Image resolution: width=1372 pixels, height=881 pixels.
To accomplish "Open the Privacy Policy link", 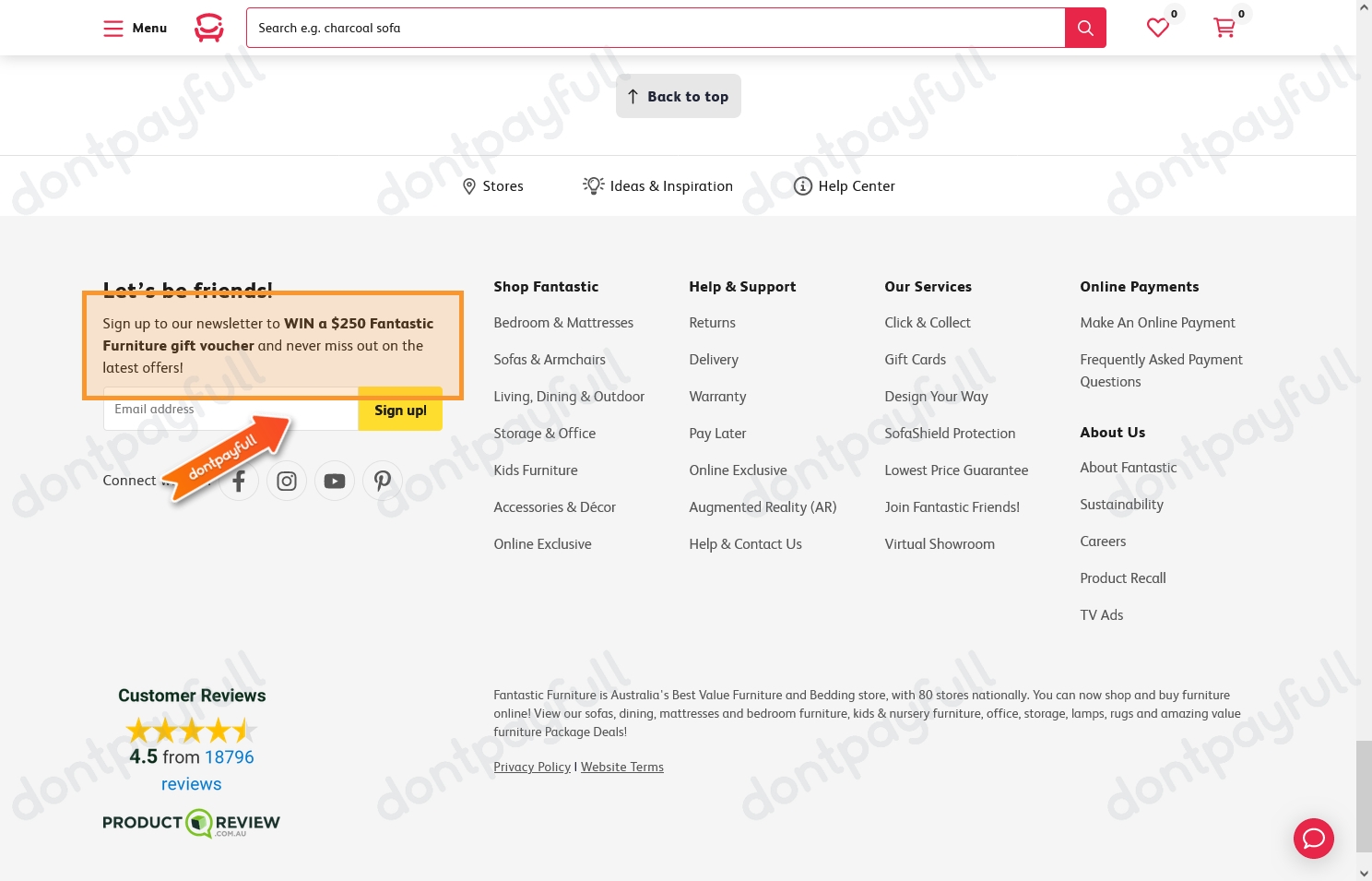I will (532, 767).
